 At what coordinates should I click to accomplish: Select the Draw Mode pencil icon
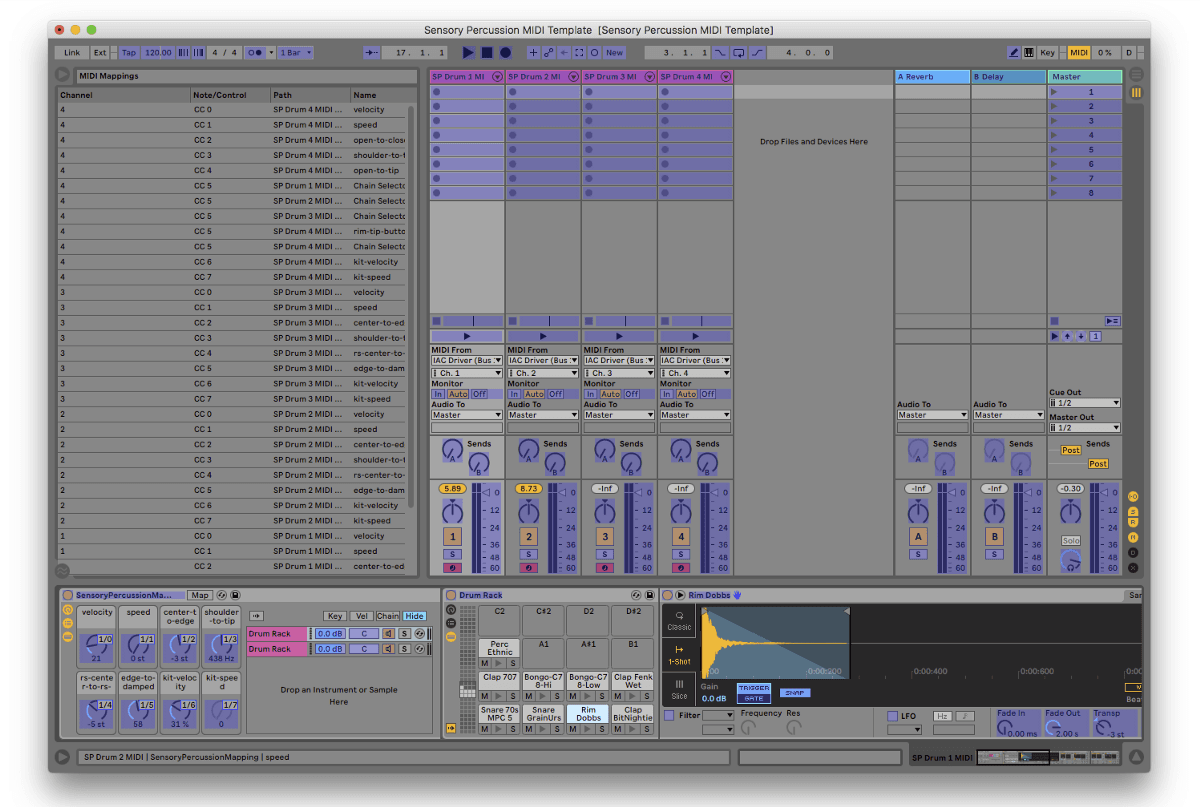(1015, 52)
